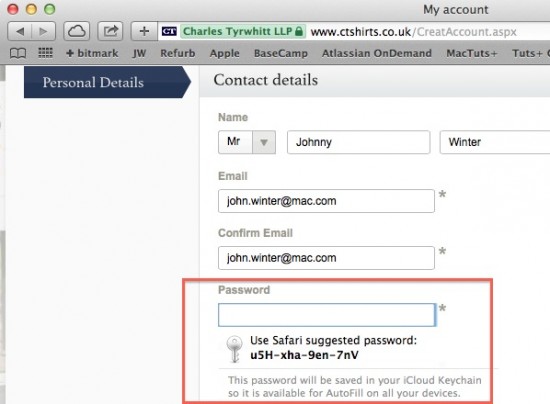
Task: Click the forward navigation arrow
Action: coord(43,32)
